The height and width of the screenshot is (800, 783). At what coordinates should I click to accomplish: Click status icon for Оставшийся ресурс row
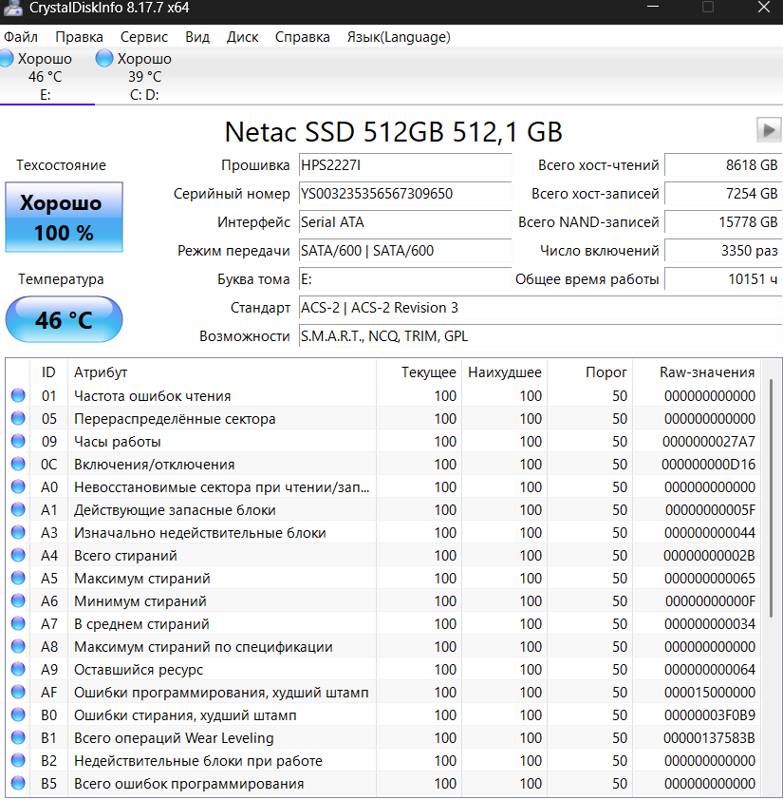pos(18,670)
